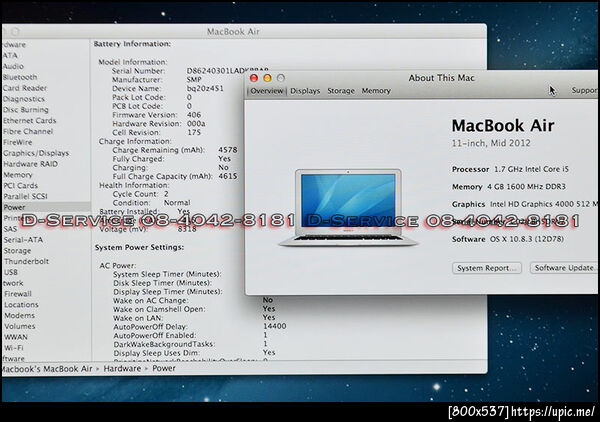Click the Cycle Count value 2
The width and height of the screenshot is (600, 422).
166,194
